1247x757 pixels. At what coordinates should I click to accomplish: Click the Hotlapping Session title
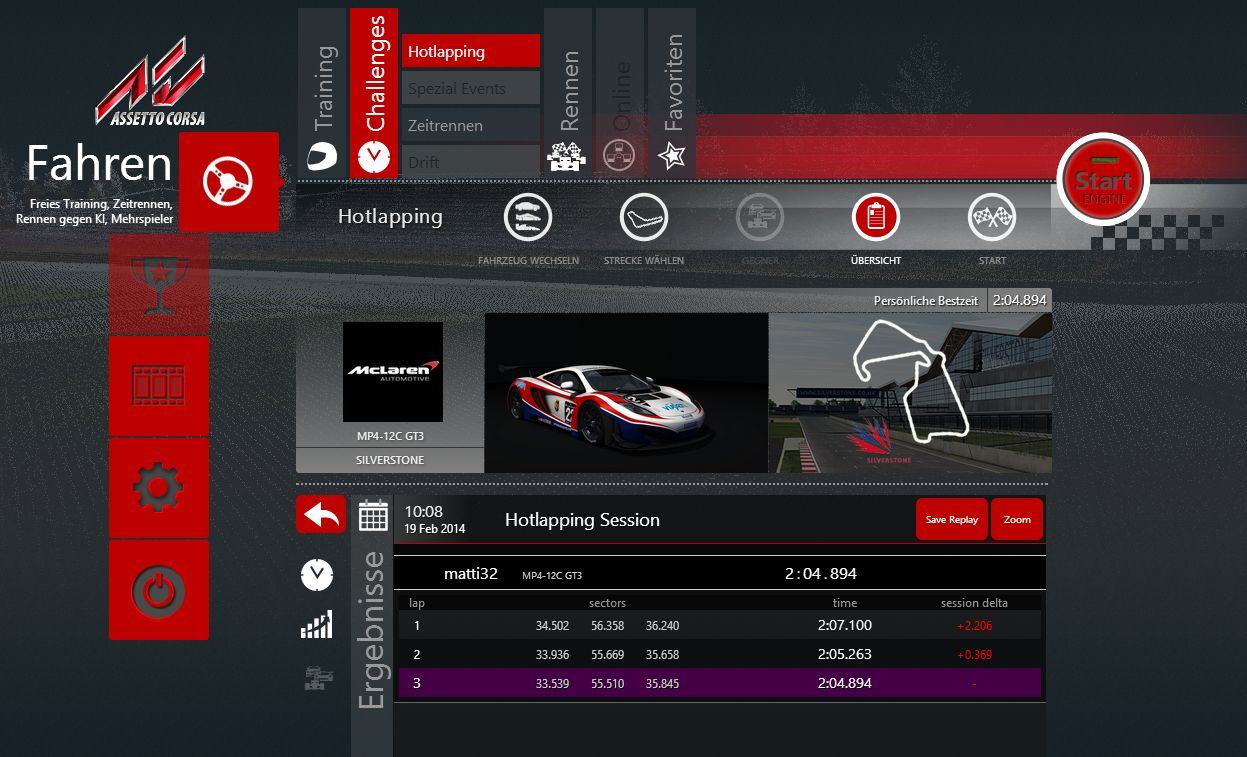582,520
